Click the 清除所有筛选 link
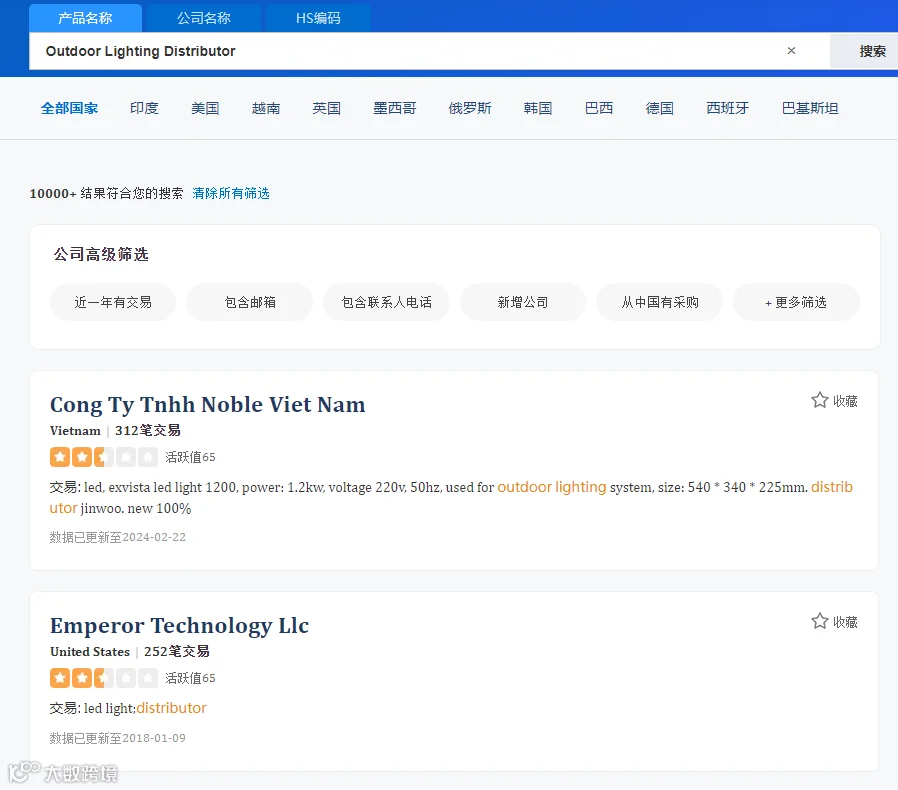 [x=231, y=194]
